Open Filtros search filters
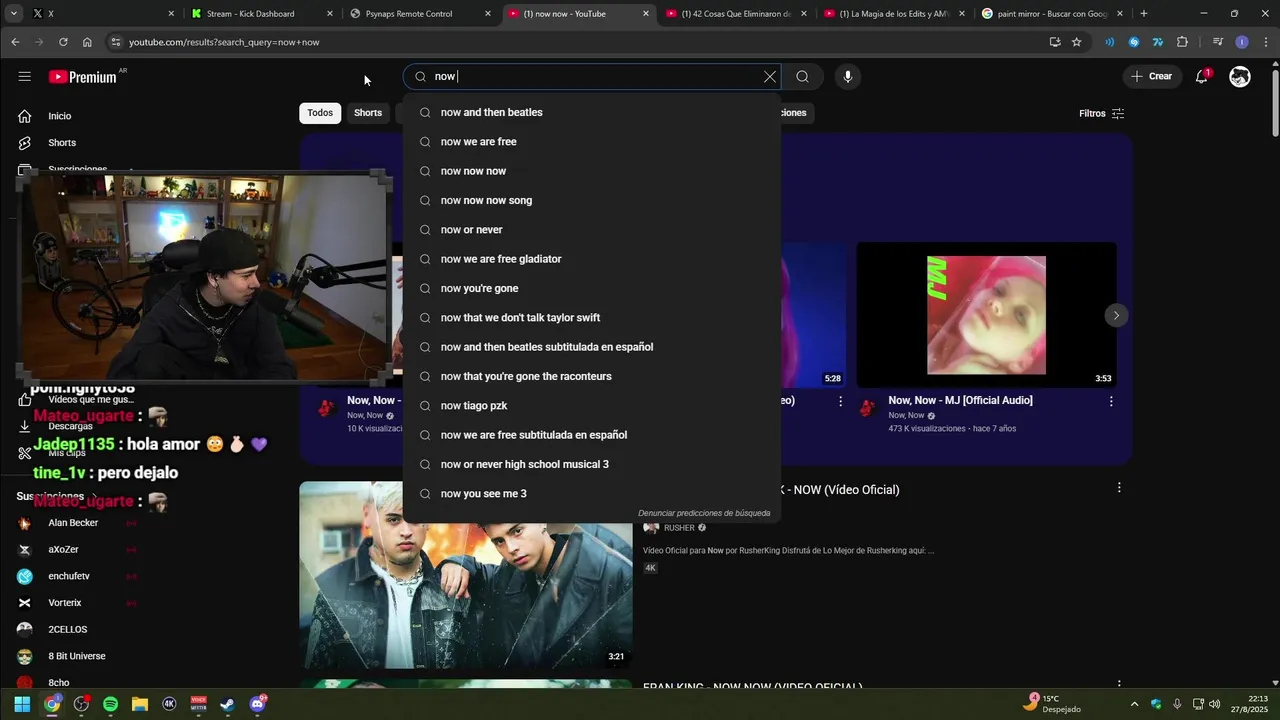 pyautogui.click(x=1101, y=113)
